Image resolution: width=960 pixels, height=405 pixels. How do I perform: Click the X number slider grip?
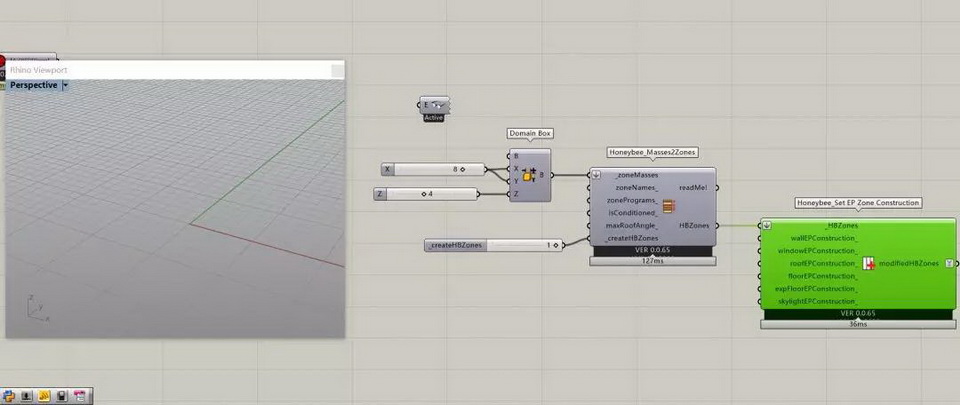point(462,170)
